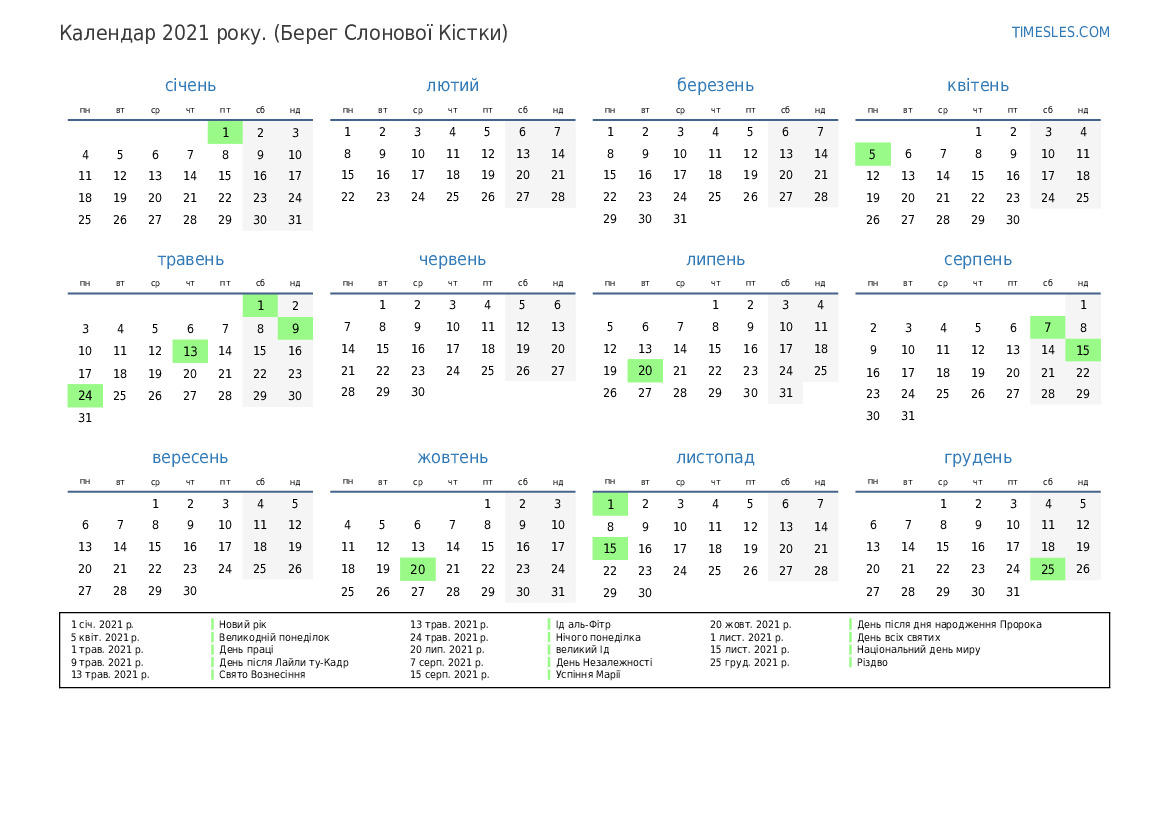Open the TIMESLES.COM link
Screen dimensions: 1169x827
pos(1060,32)
